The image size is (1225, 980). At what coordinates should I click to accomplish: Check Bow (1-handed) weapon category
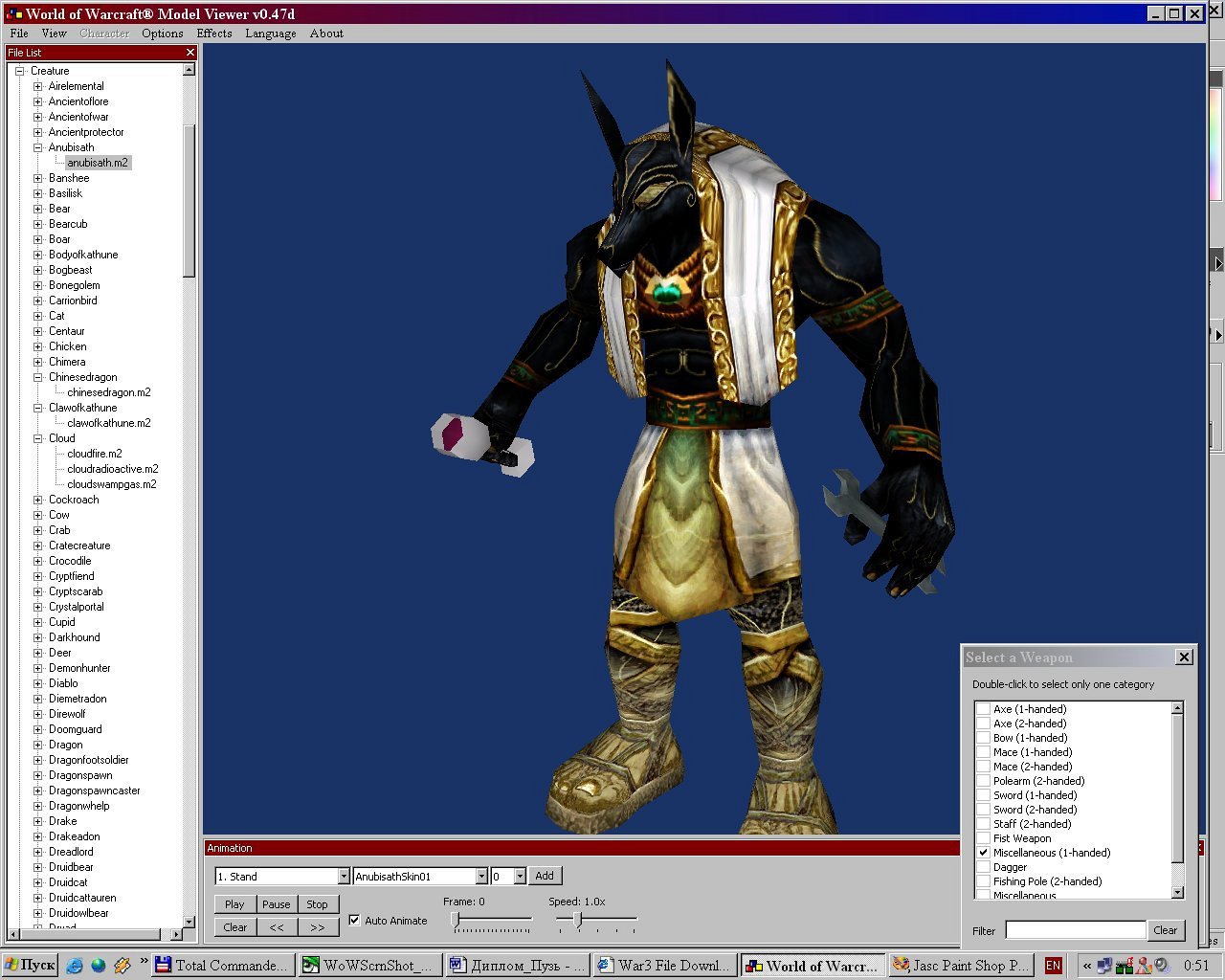[x=983, y=738]
